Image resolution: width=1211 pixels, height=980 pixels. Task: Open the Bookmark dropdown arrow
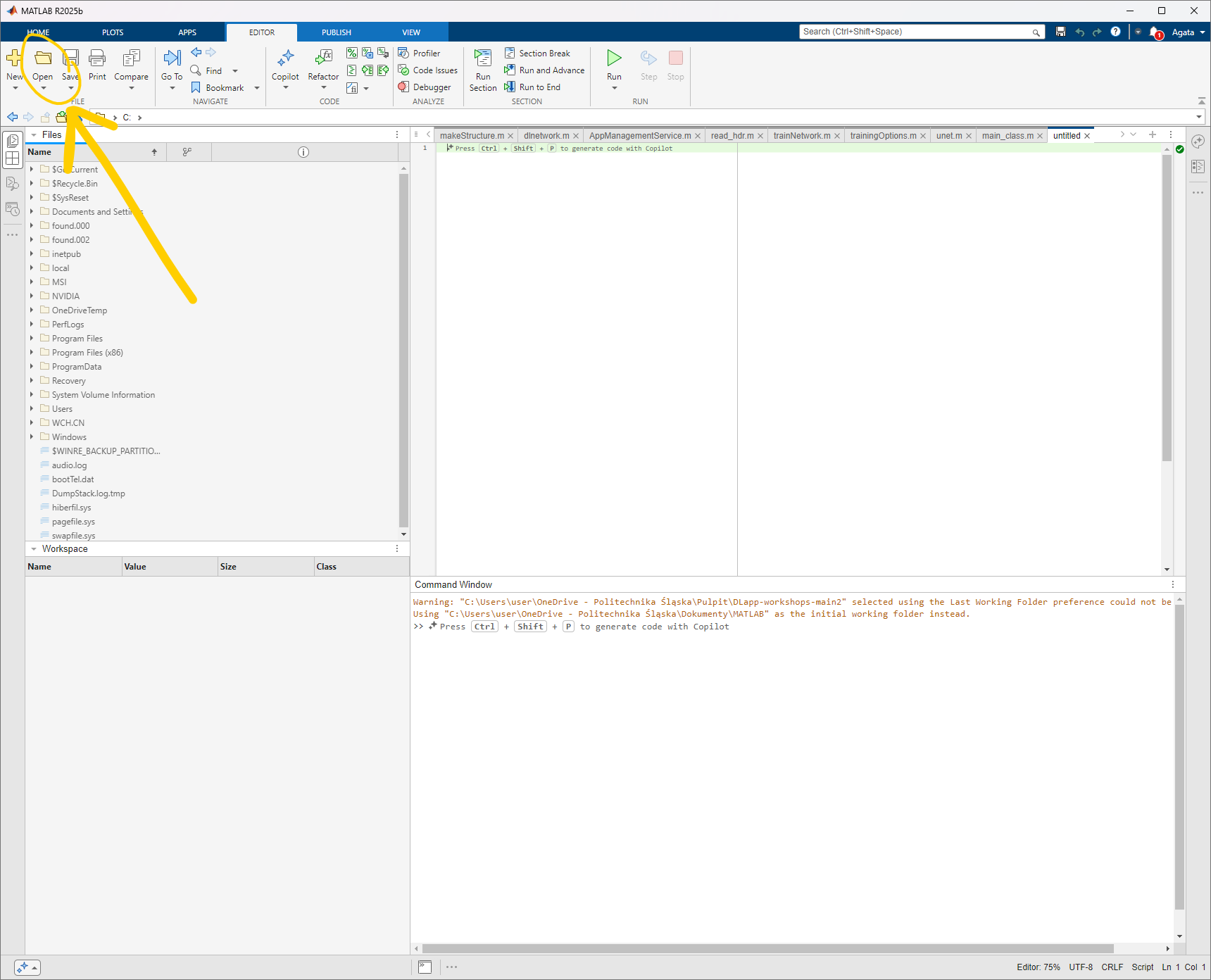[257, 88]
